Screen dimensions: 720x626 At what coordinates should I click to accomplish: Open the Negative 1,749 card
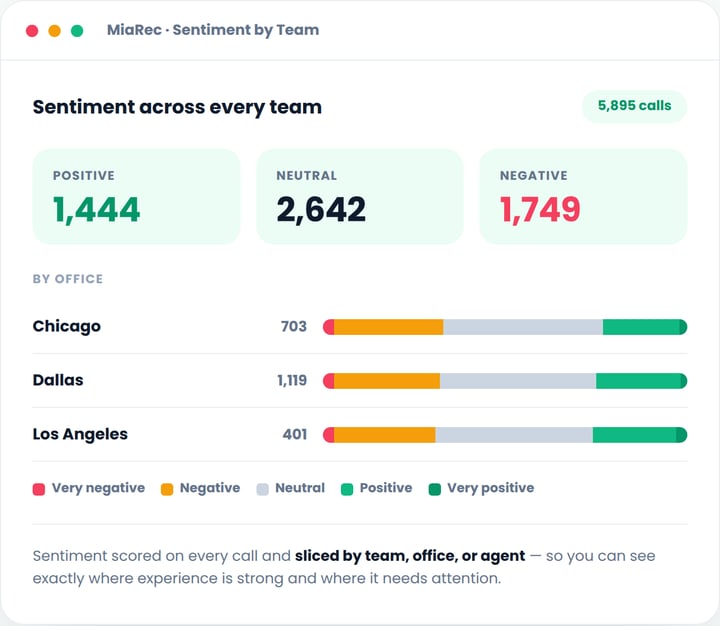click(583, 197)
